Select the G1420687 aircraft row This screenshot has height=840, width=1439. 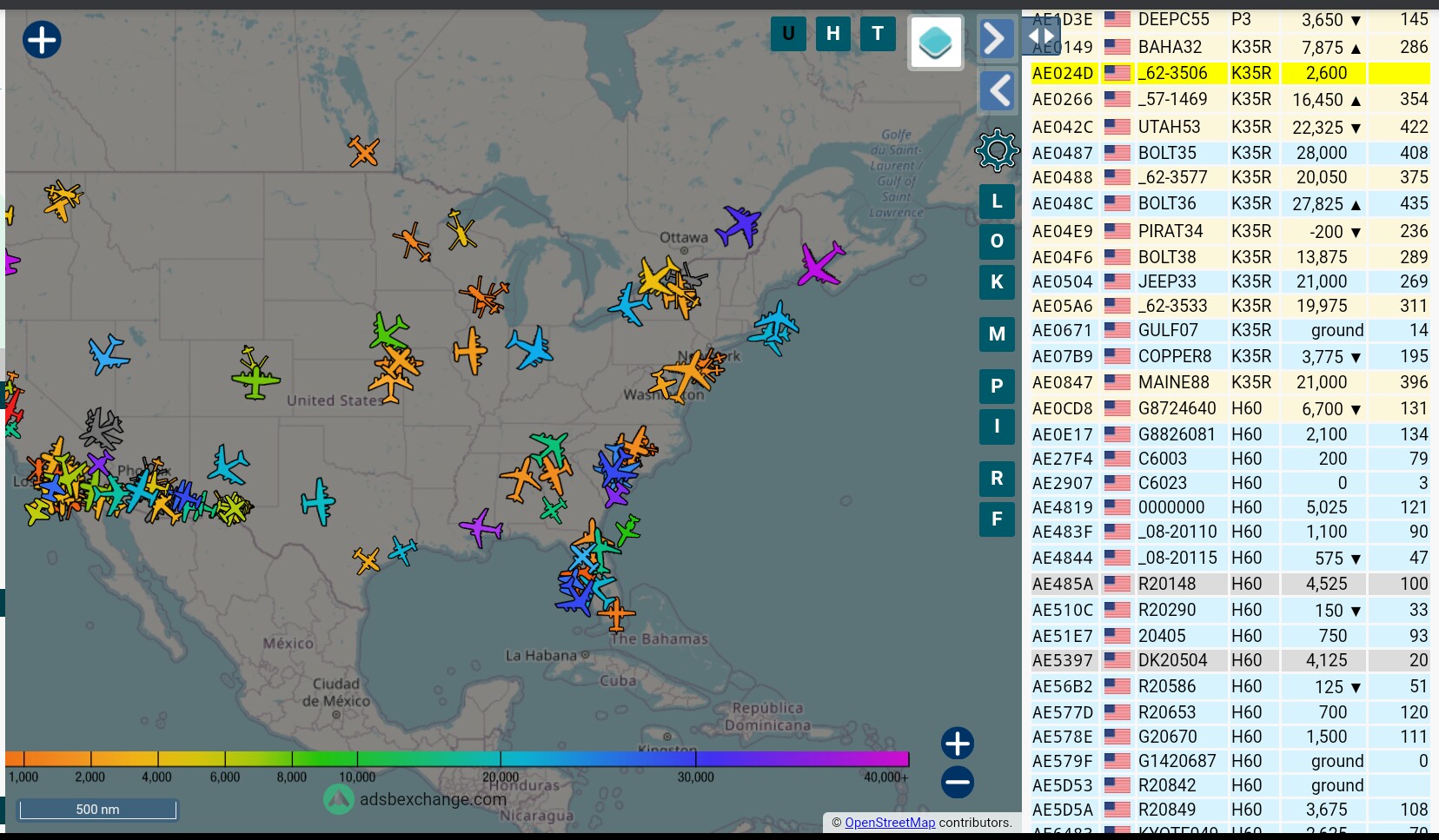(1230, 761)
